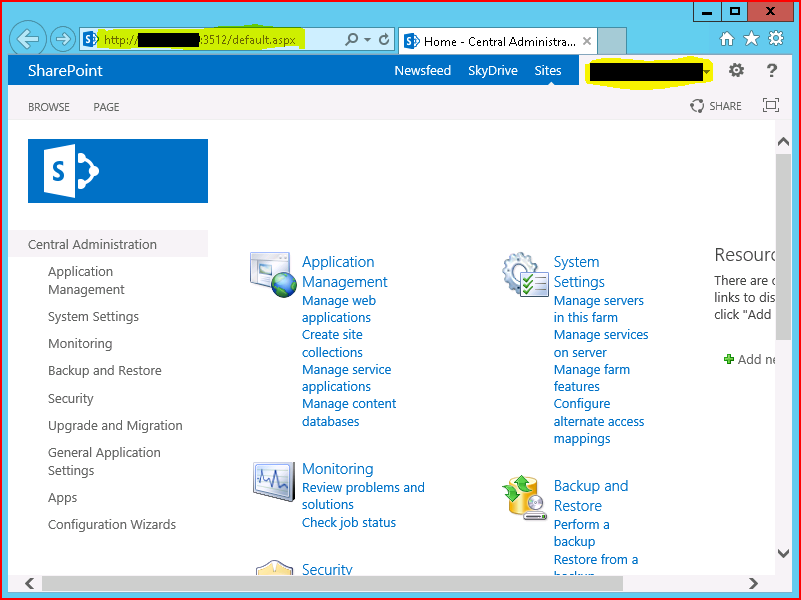Click the SharePoint brand text
Image resolution: width=801 pixels, height=600 pixels.
pyautogui.click(x=65, y=70)
